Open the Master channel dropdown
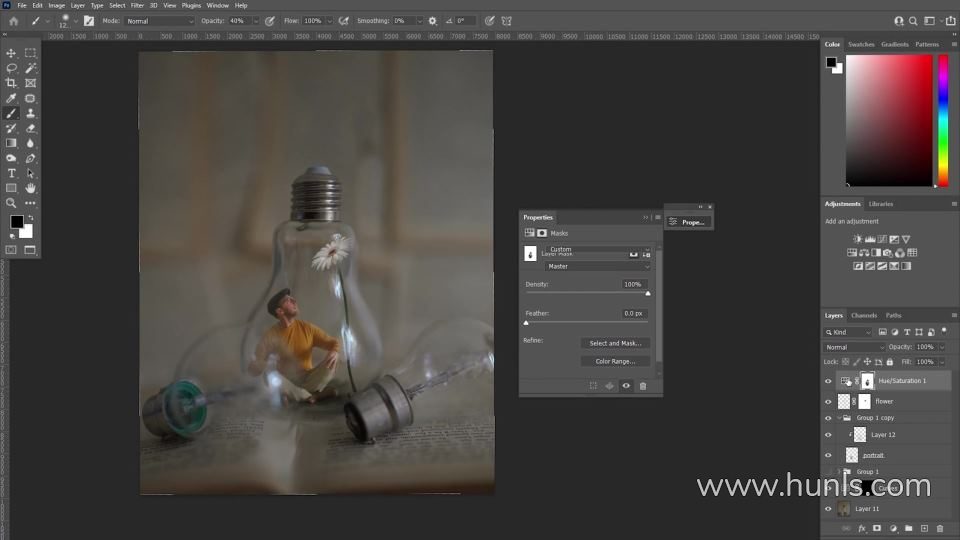This screenshot has height=540, width=960. pyautogui.click(x=597, y=267)
